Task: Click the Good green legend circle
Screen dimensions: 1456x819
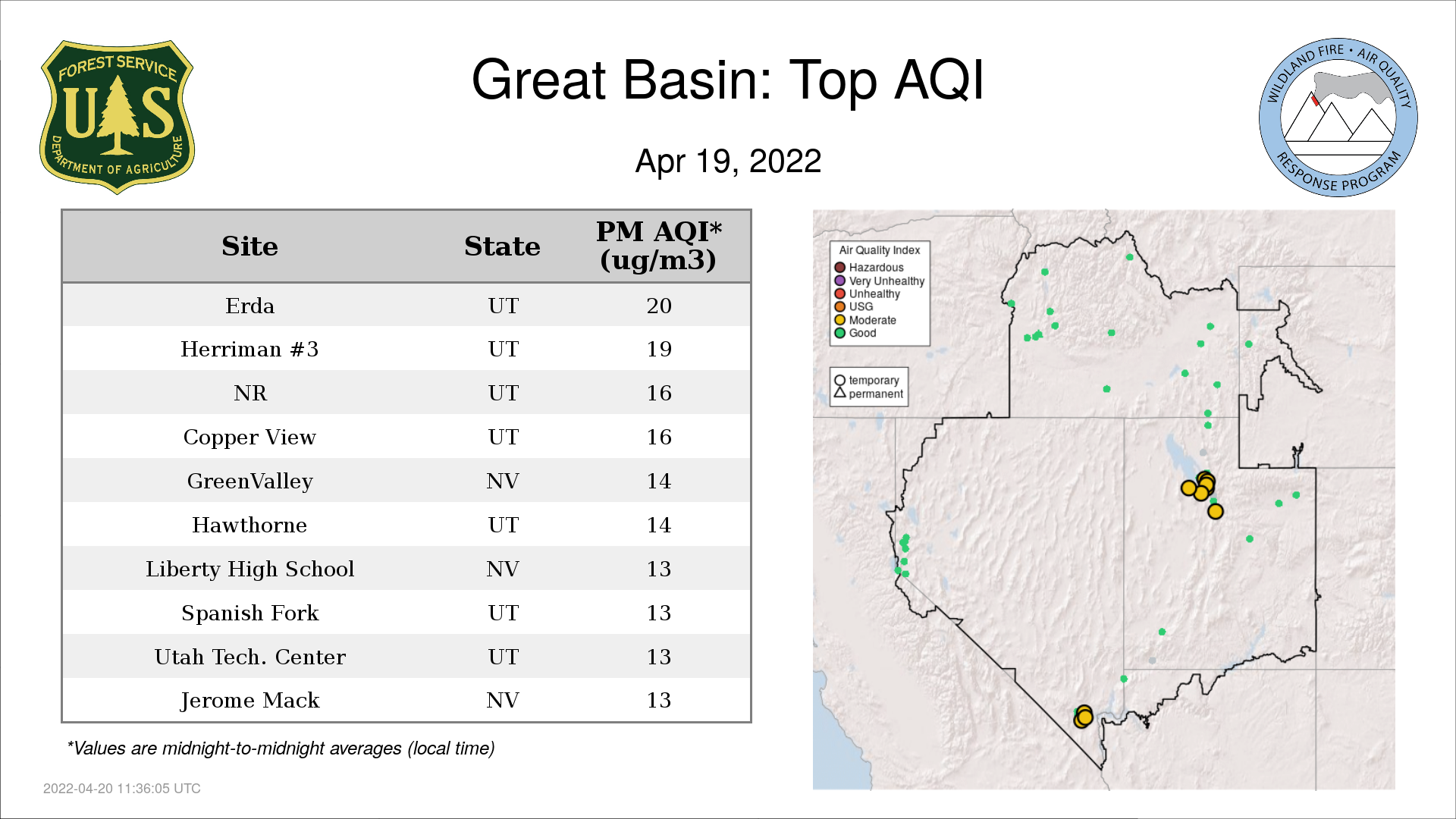Action: 839,333
